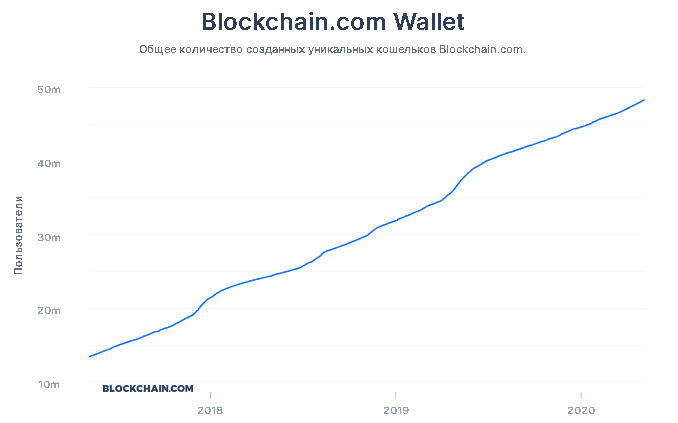The image size is (678, 423).
Task: Click the tick mark above 2020
Action: (581, 395)
